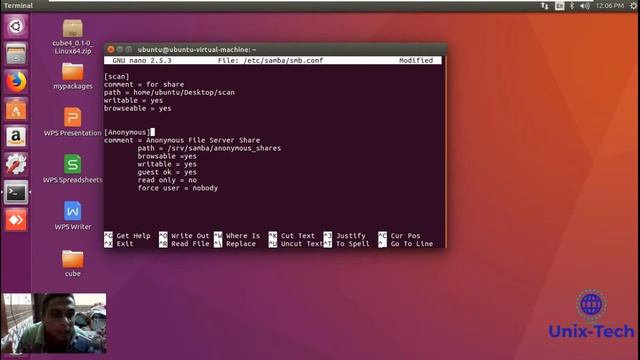Open Ubuntu Software center icon
The image size is (640, 360).
point(16,109)
